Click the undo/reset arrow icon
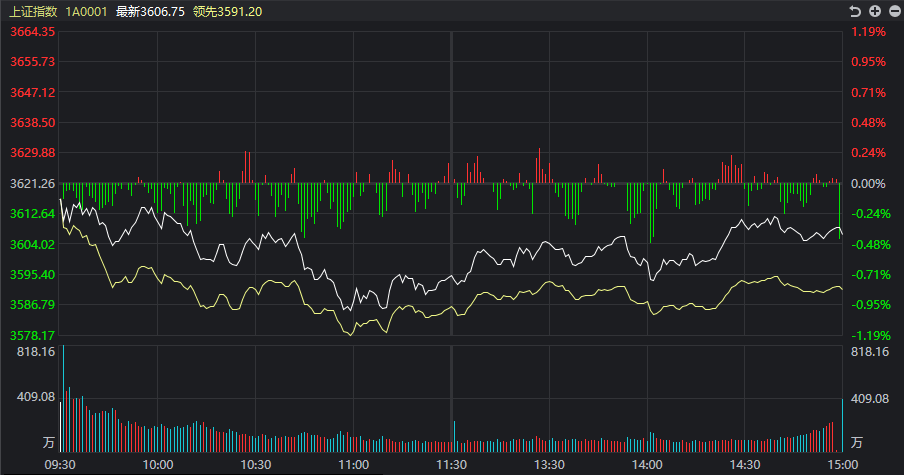 point(855,11)
